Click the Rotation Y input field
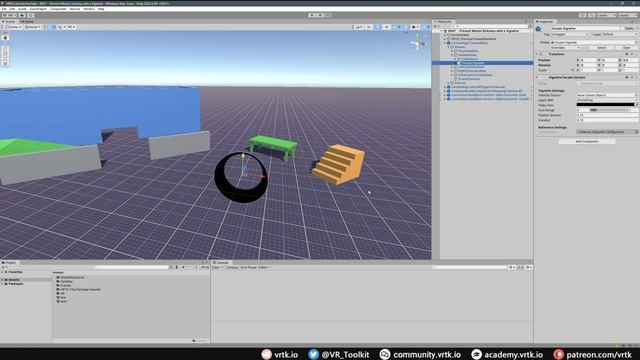640x360 pixels. [610, 65]
